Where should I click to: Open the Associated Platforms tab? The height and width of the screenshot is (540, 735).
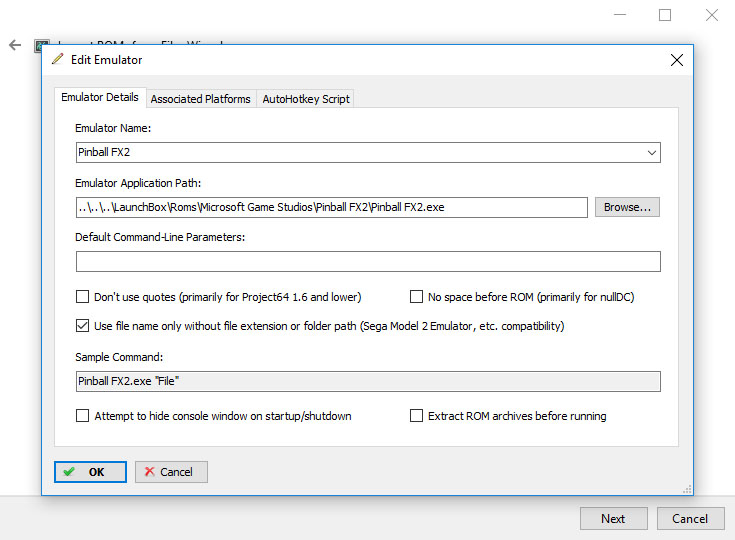pyautogui.click(x=201, y=99)
